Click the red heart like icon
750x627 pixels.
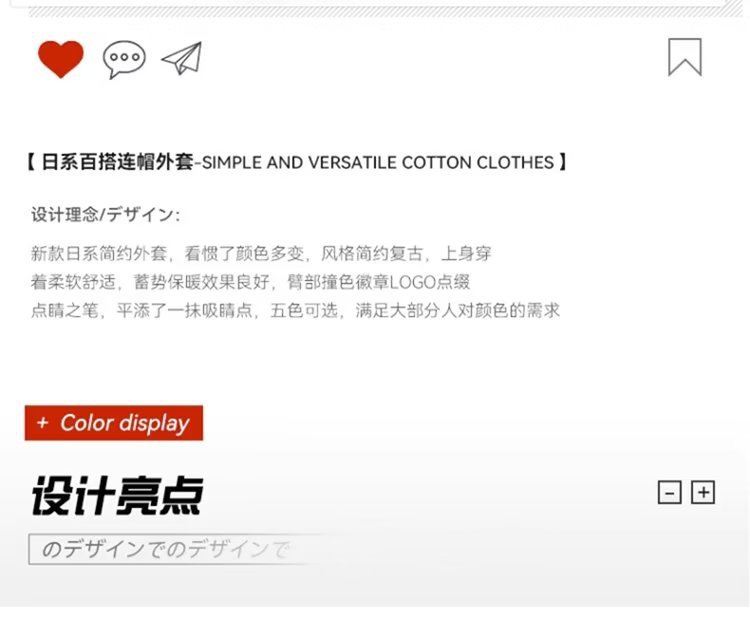point(61,59)
